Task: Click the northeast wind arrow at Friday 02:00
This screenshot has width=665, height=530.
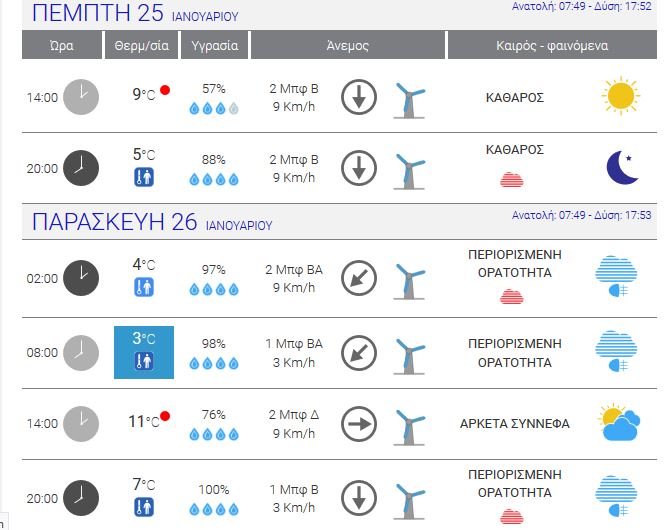Action: coord(359,278)
